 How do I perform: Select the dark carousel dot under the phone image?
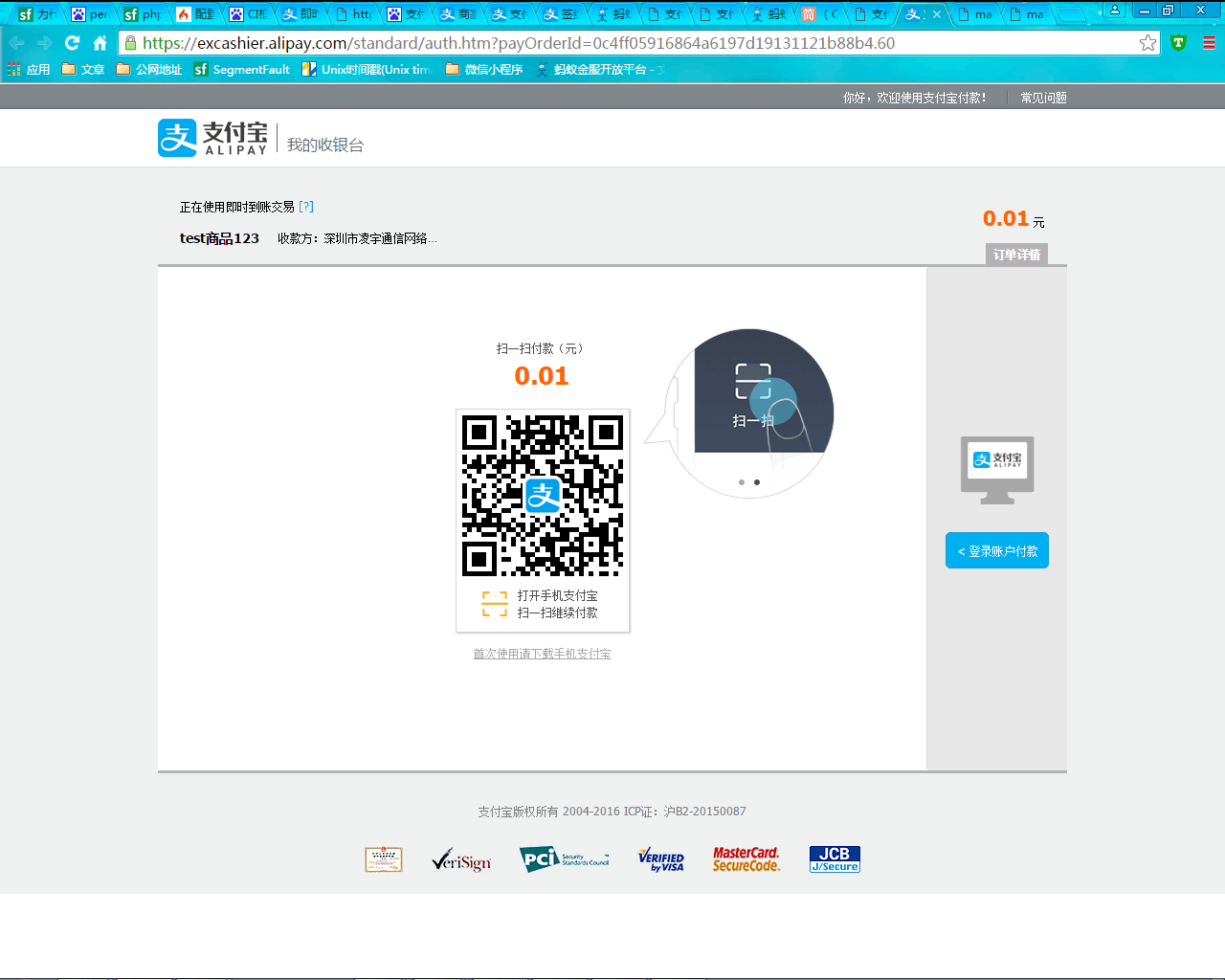click(757, 482)
